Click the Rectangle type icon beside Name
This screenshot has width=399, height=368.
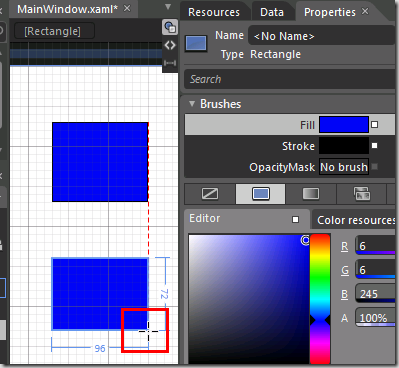pyautogui.click(x=196, y=44)
